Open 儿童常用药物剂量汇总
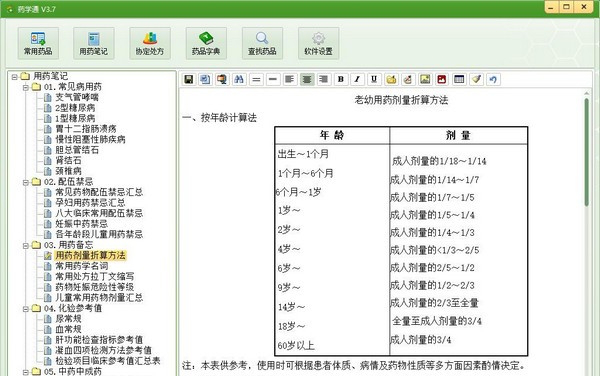Image resolution: width=600 pixels, height=391 pixels. point(99,297)
